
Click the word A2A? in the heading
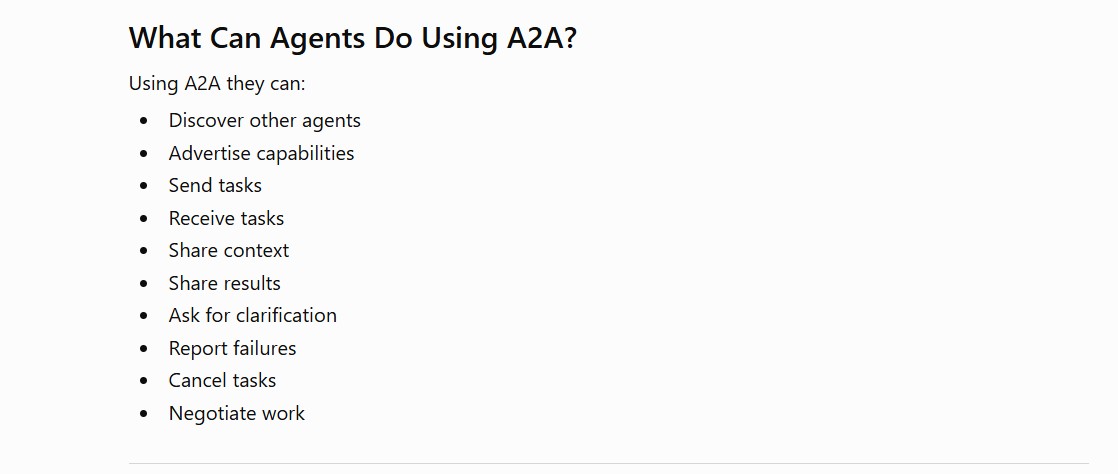(541, 38)
